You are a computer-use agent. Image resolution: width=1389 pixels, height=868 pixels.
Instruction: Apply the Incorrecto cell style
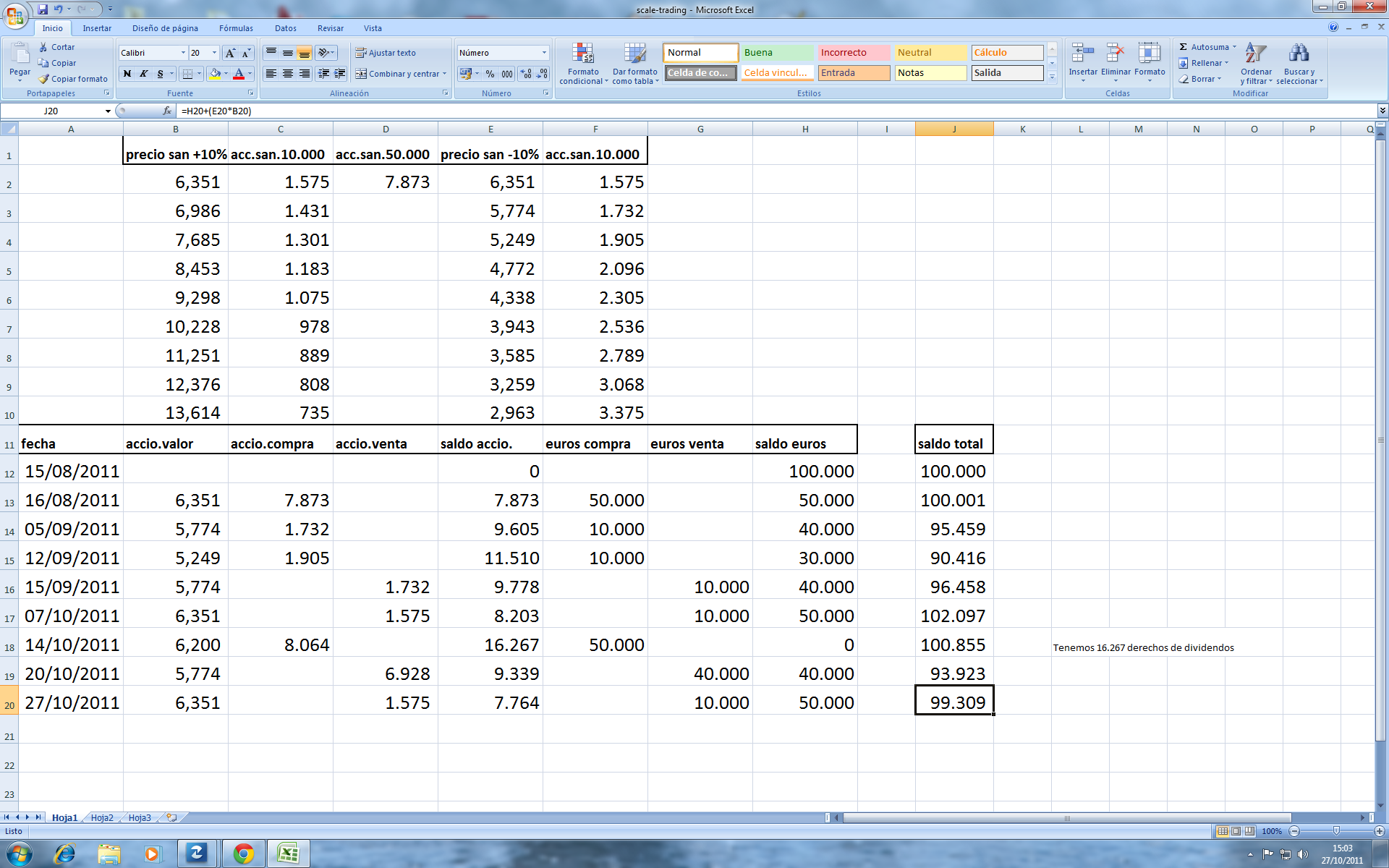pos(853,53)
